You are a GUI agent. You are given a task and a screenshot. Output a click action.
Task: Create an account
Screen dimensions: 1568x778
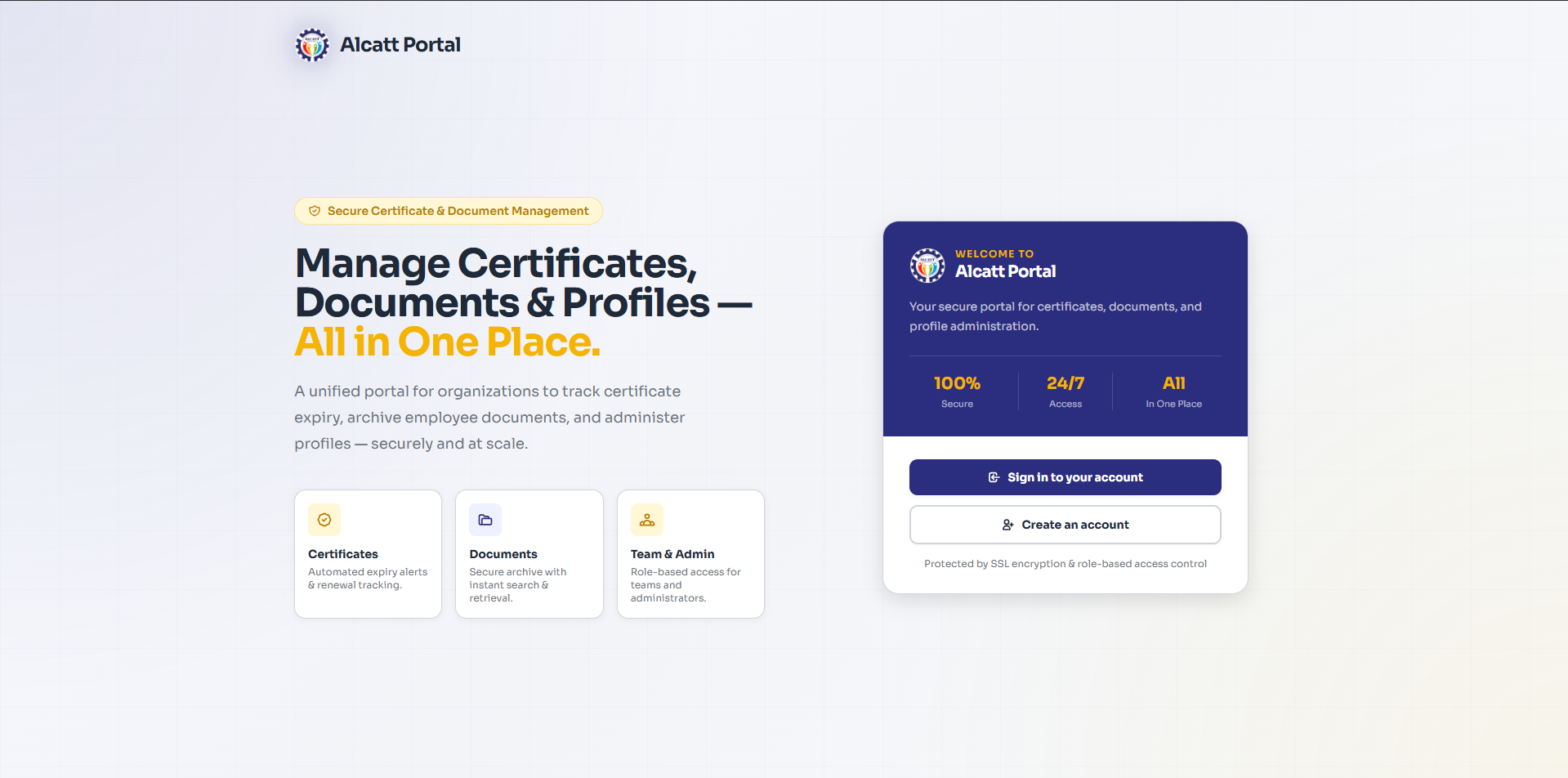click(1065, 525)
